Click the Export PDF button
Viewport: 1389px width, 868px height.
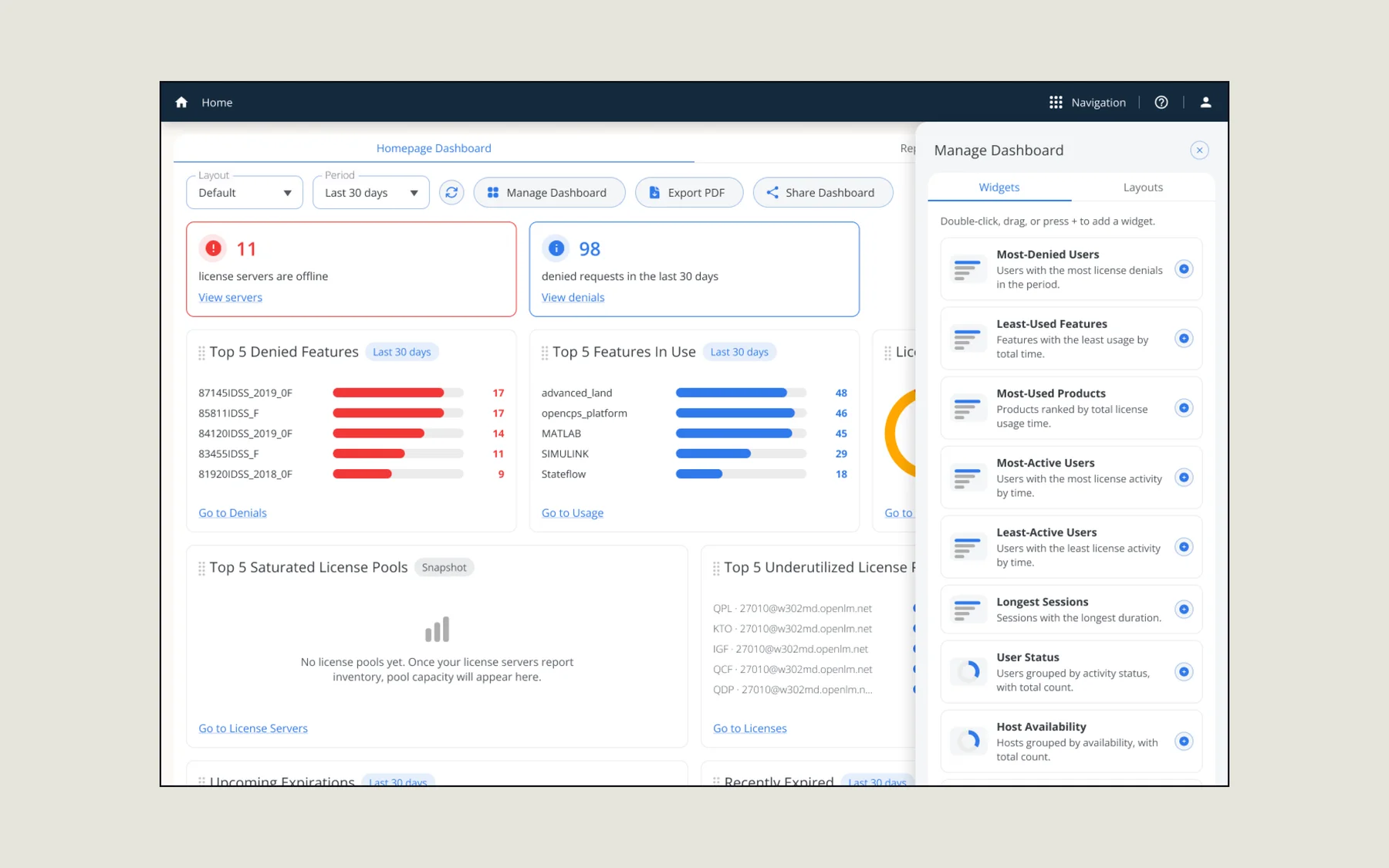tap(688, 192)
